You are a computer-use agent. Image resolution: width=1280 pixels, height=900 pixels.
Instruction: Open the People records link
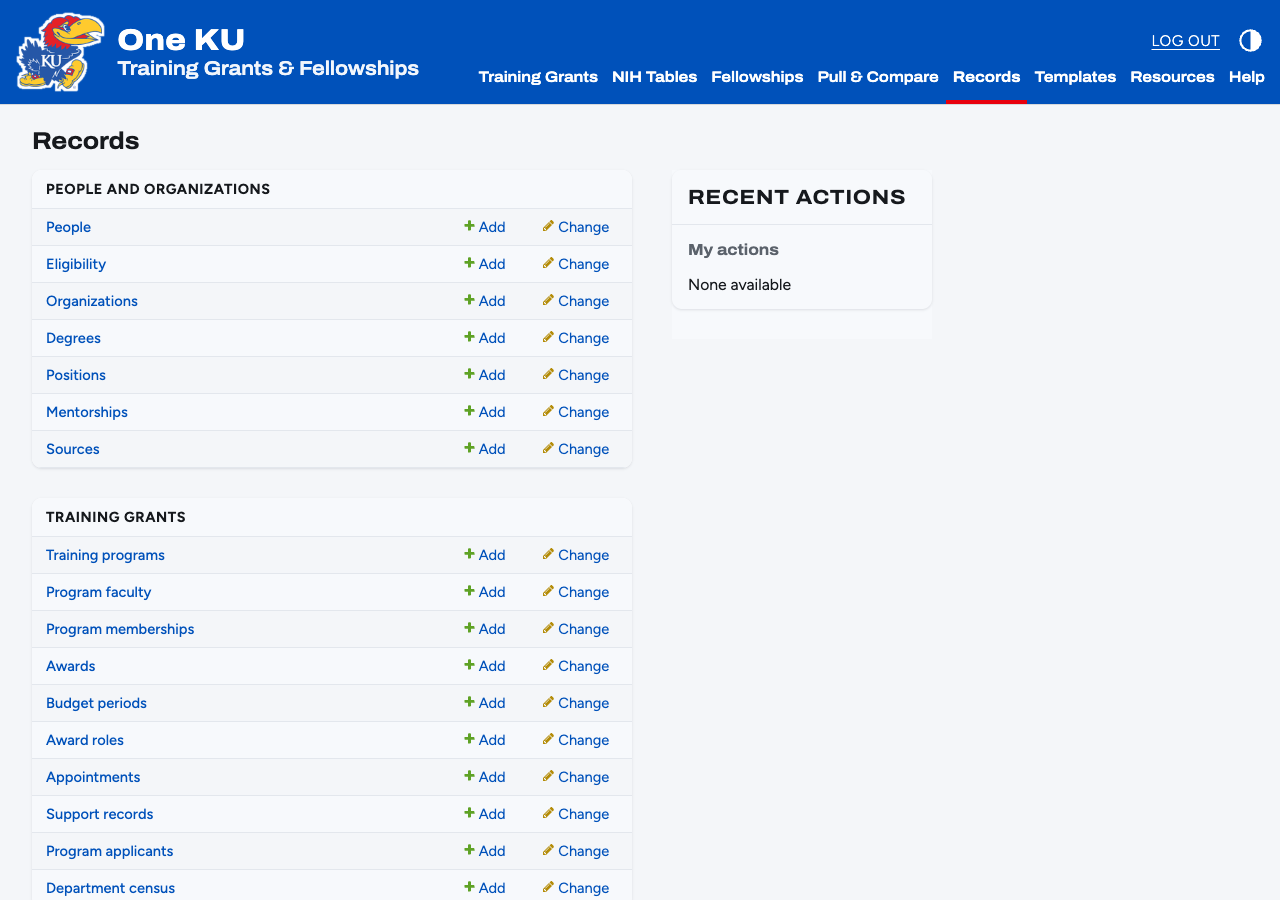point(68,227)
